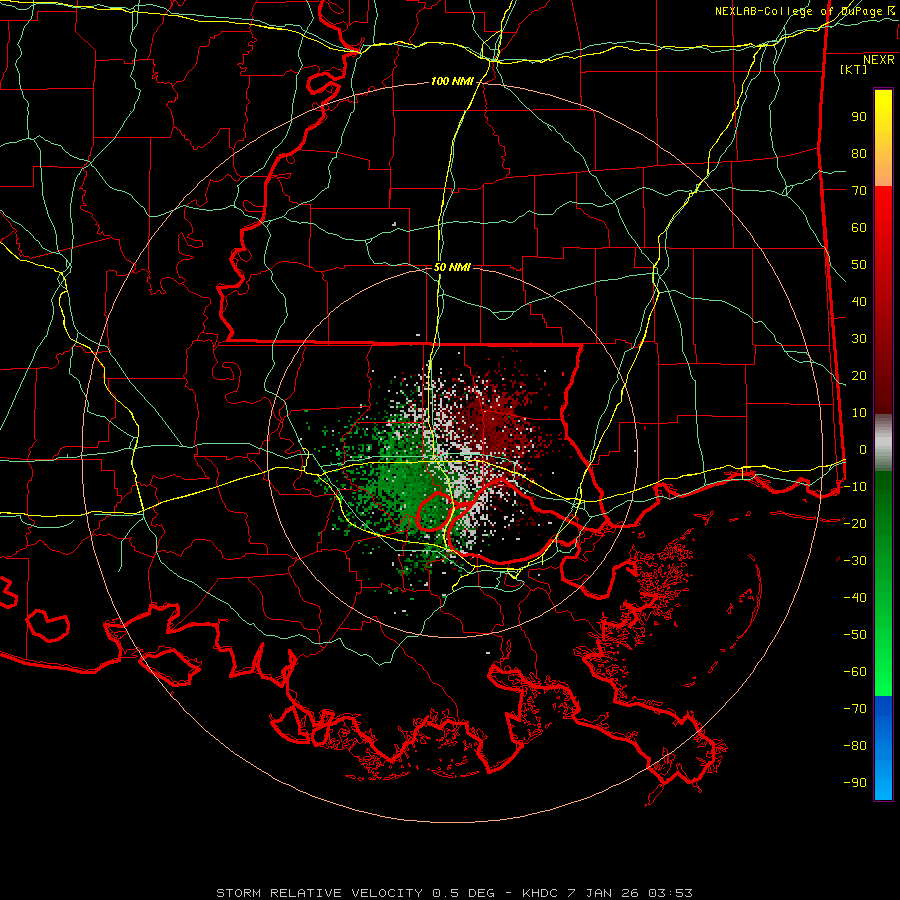
Task: Click the KHDC radar site identifier
Action: point(540,893)
